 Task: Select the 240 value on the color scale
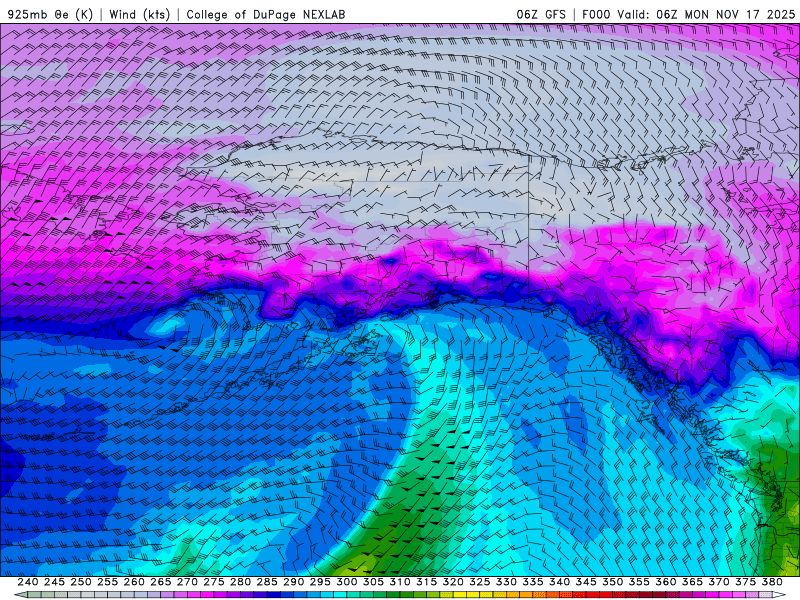(x=28, y=582)
